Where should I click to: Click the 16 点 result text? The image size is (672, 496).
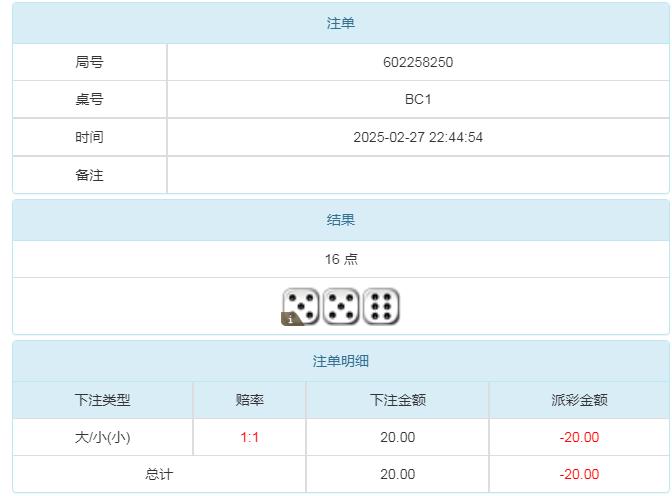tap(341, 259)
